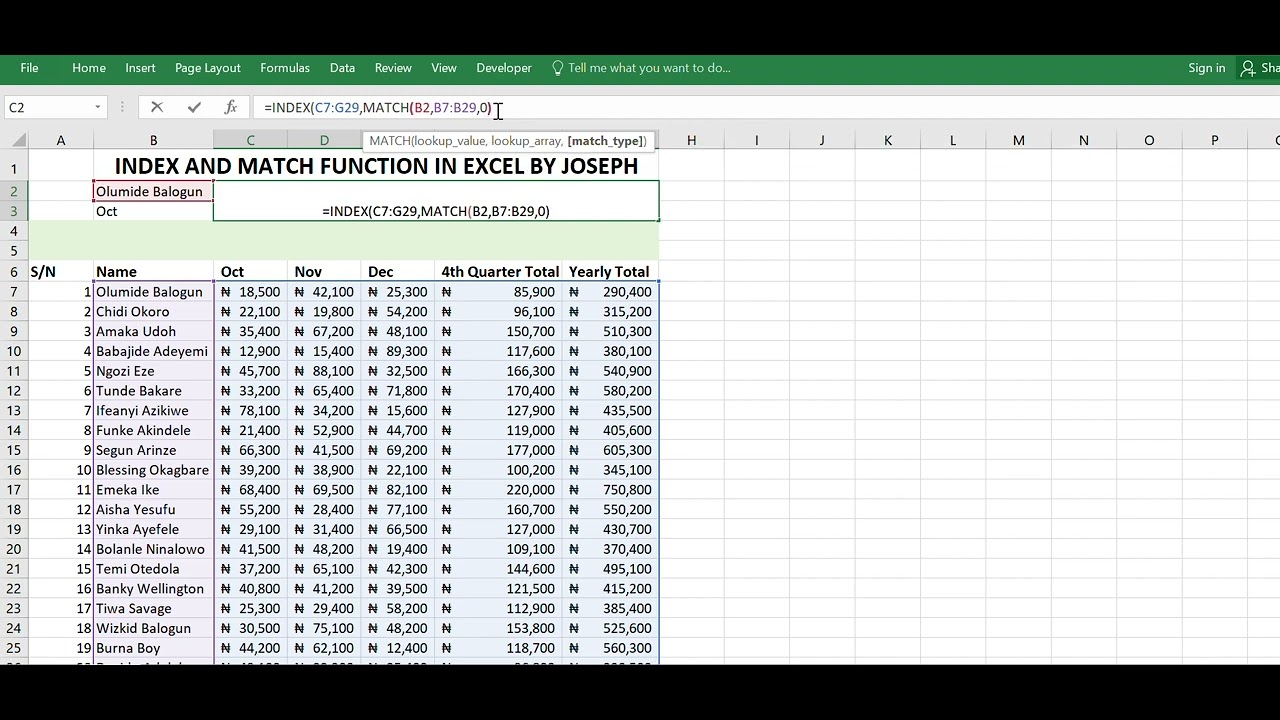
Task: Open the View ribbon tab
Action: [444, 68]
